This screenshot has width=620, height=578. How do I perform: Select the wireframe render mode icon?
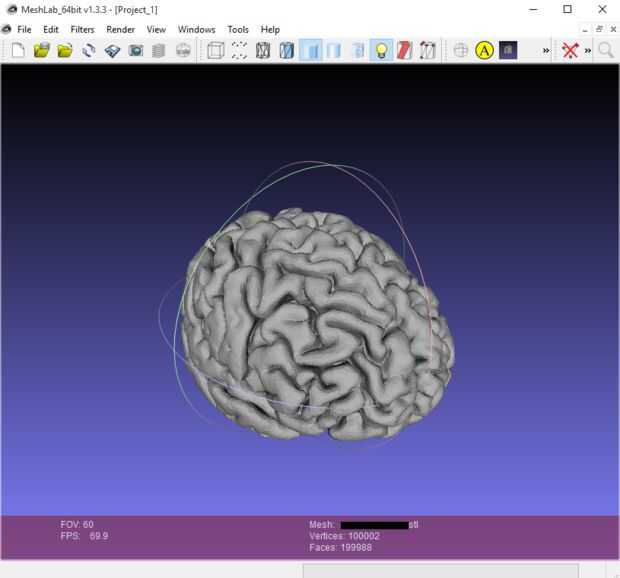click(x=263, y=50)
